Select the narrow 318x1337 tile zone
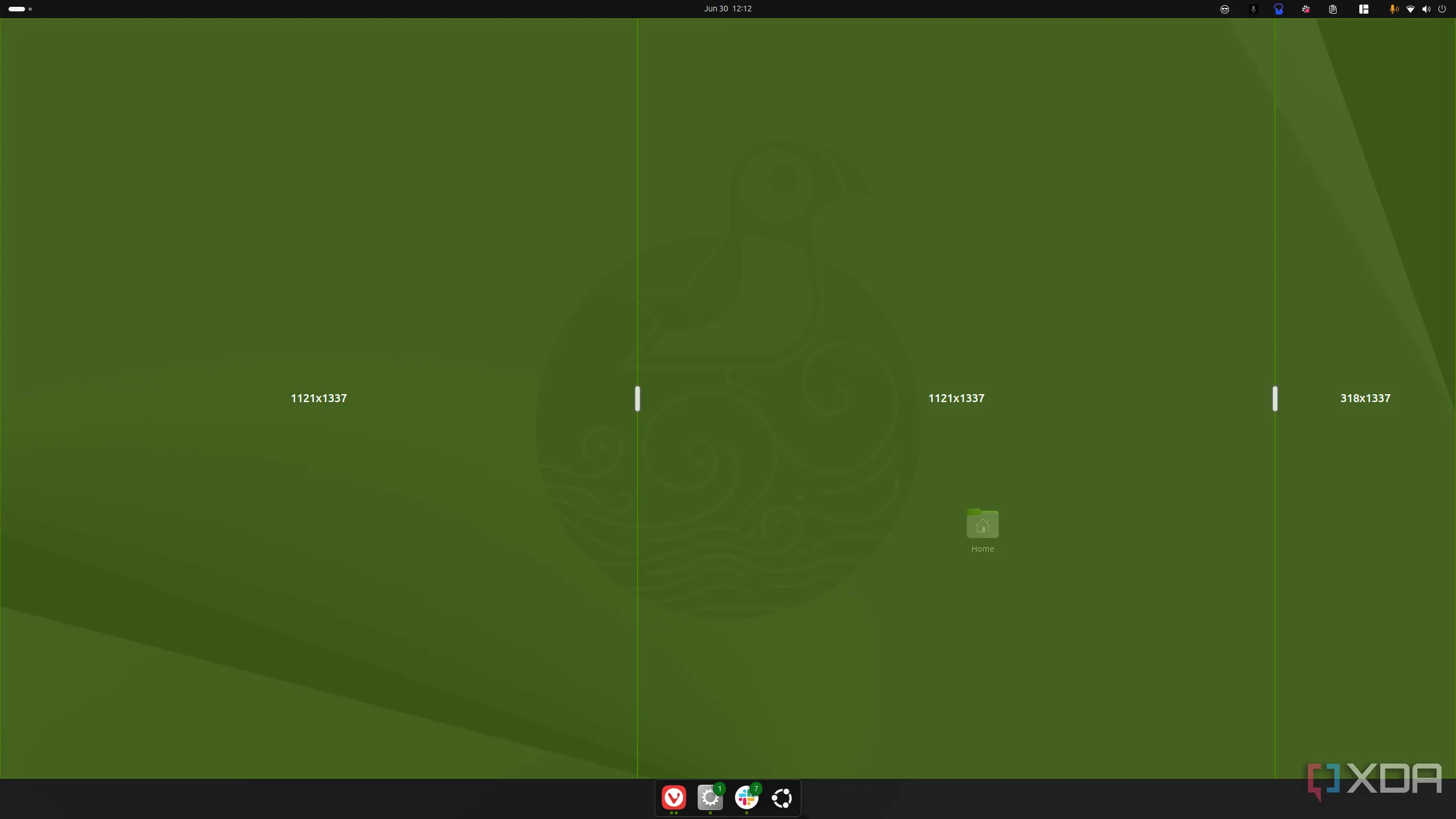 [x=1365, y=398]
